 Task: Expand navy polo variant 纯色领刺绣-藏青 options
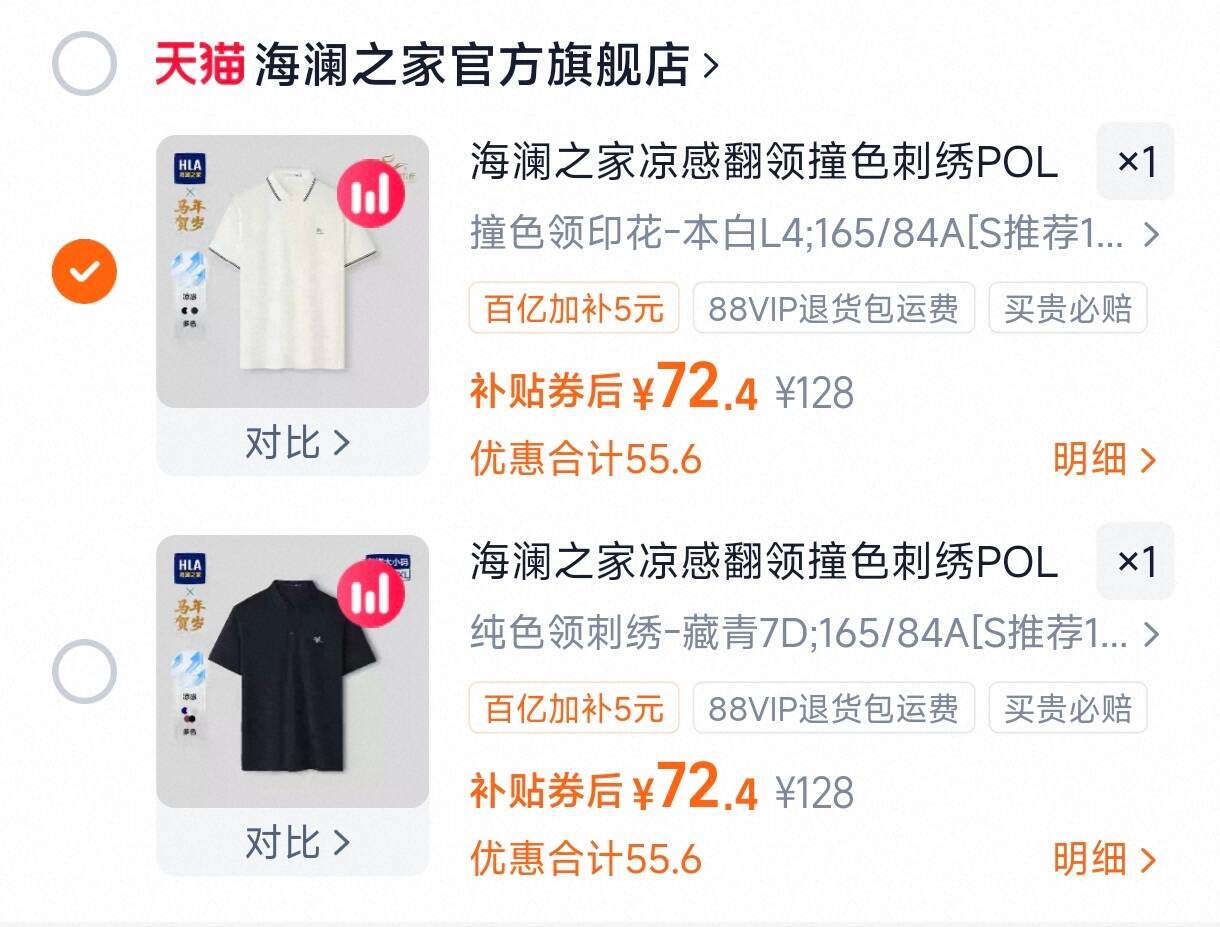pyautogui.click(x=814, y=634)
